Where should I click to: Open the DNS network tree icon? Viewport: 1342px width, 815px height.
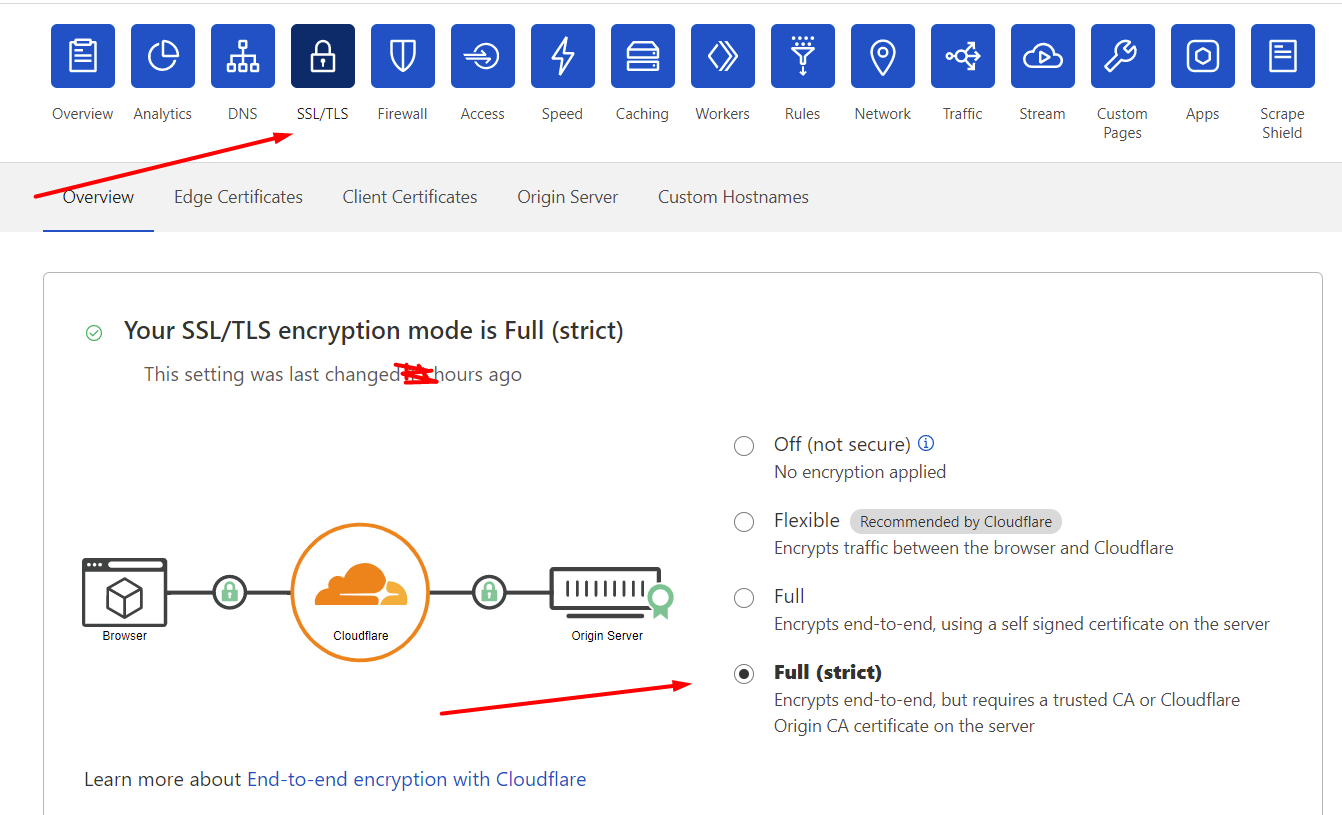[x=243, y=56]
